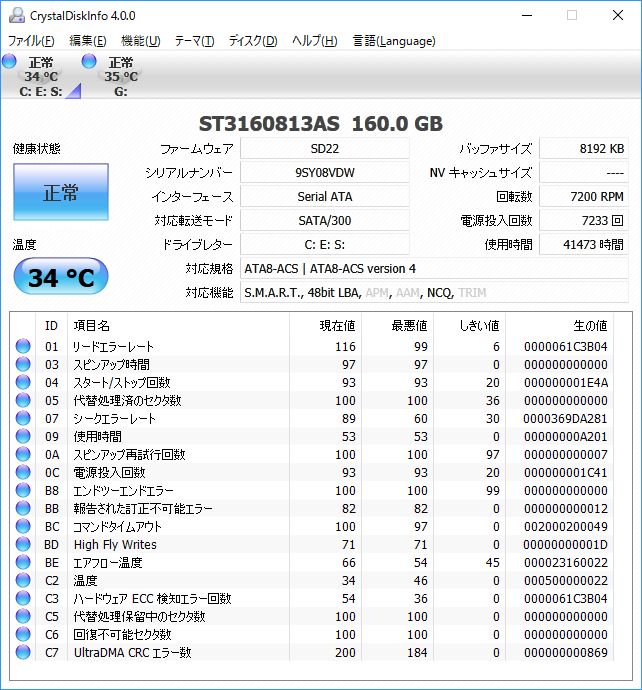This screenshot has height=690, width=642.
Task: Click the 正常 34 °C C: E: S: drive tab
Action: [41, 77]
